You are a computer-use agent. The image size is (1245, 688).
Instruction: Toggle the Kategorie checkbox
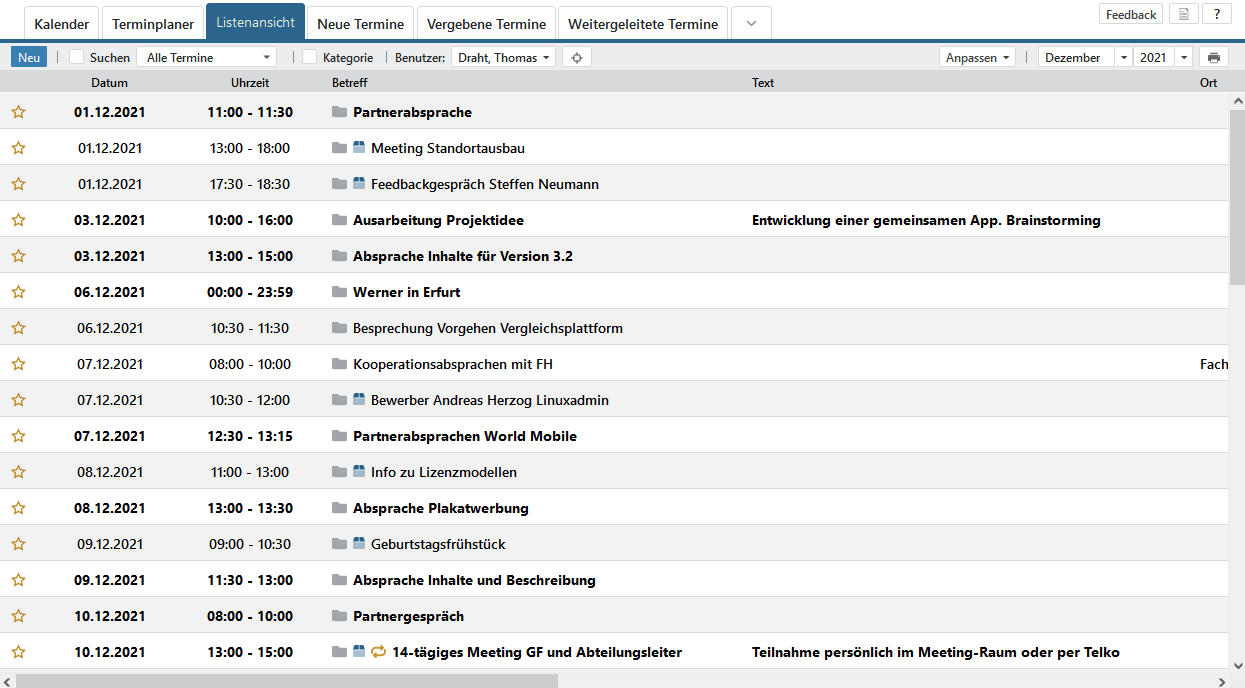click(x=310, y=58)
